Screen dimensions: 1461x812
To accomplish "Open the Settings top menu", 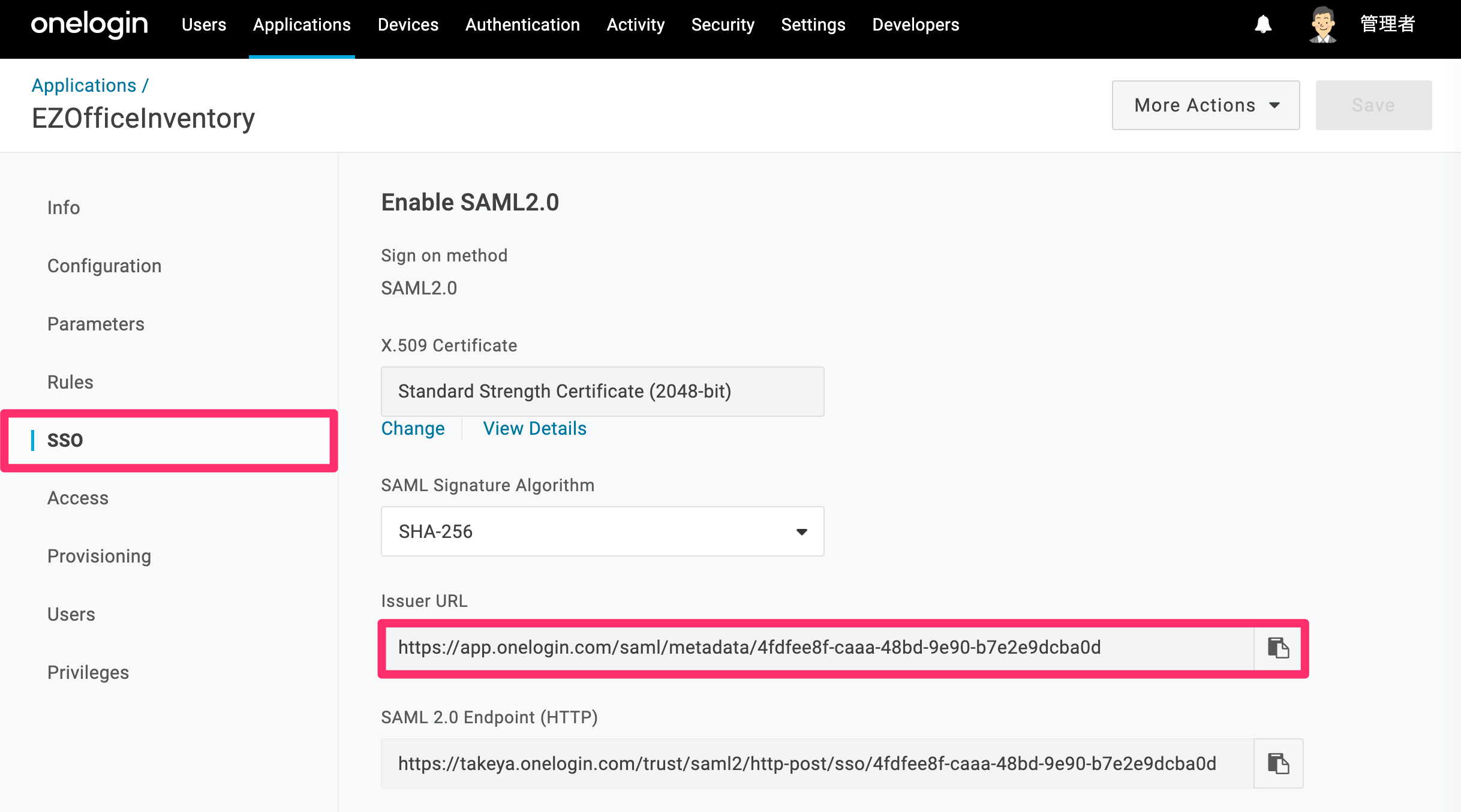I will pos(813,25).
